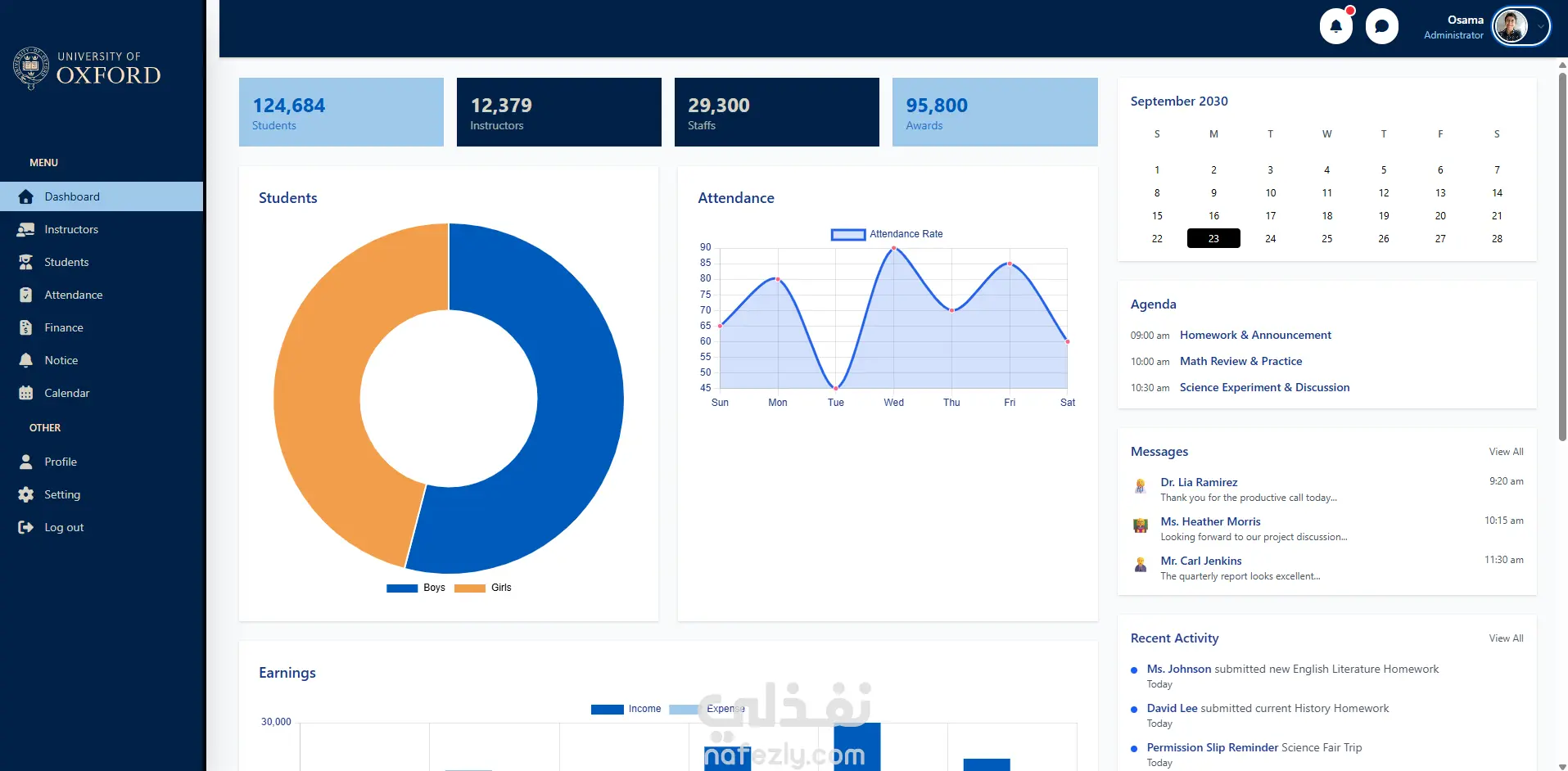
Task: Expand the Osama profile dropdown chevron
Action: [1540, 26]
